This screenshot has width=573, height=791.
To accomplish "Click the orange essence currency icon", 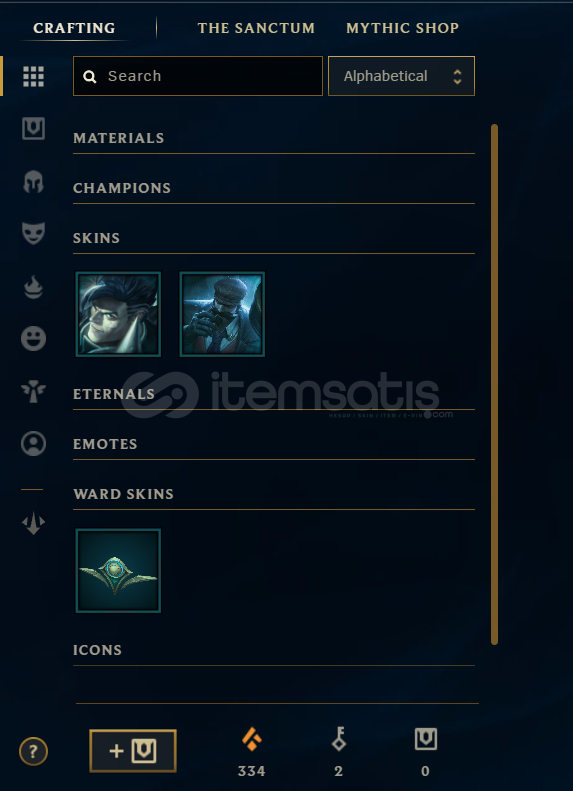I will point(252,740).
